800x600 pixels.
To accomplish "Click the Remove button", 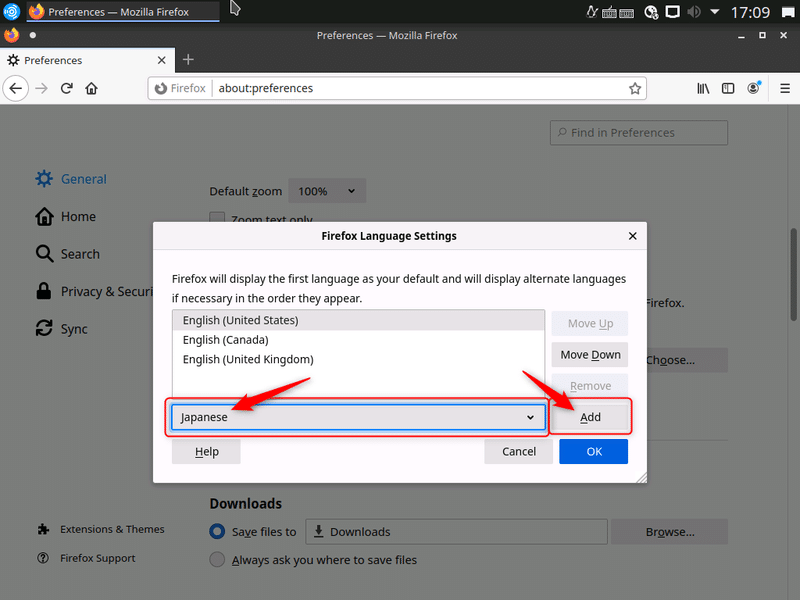I will click(x=590, y=385).
